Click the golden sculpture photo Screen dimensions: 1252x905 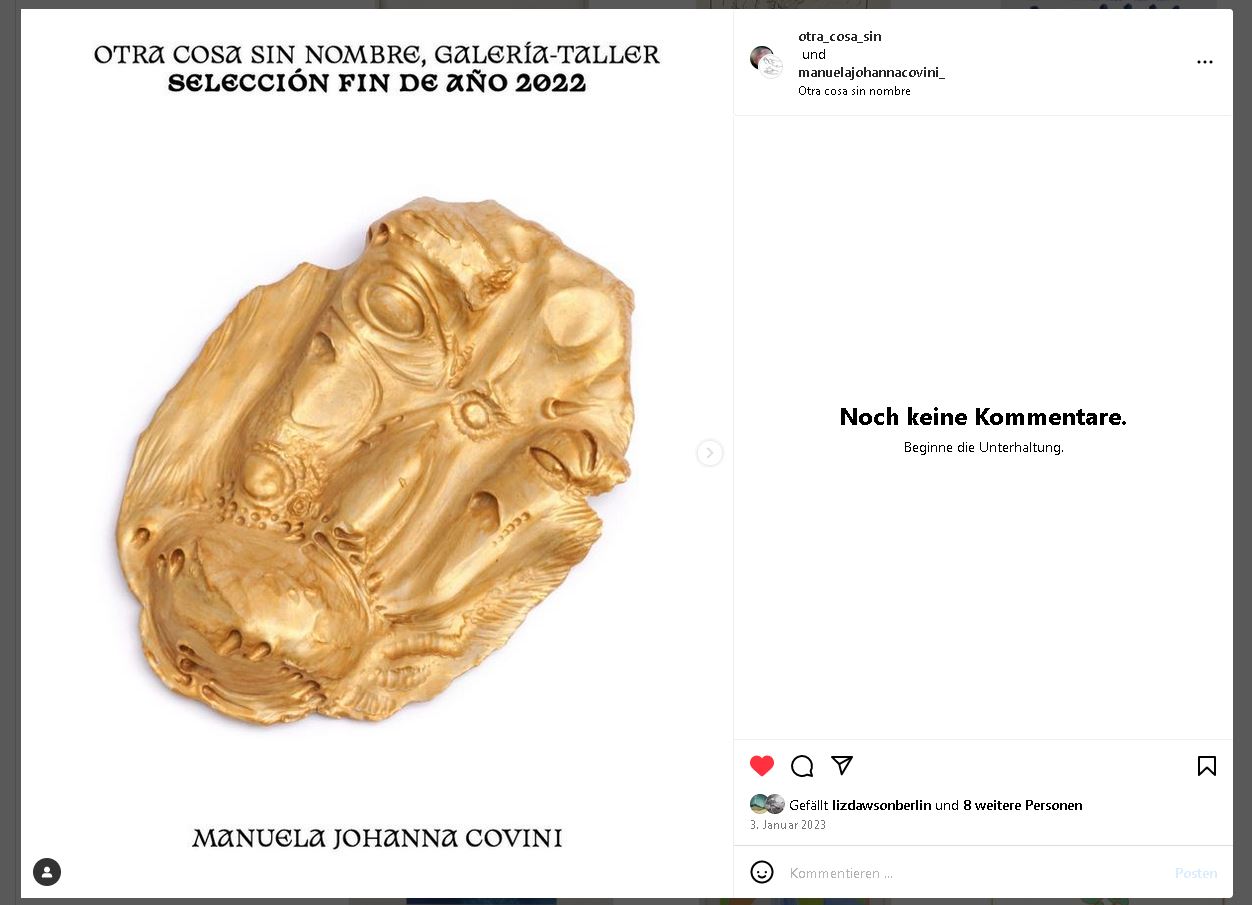[376, 459]
